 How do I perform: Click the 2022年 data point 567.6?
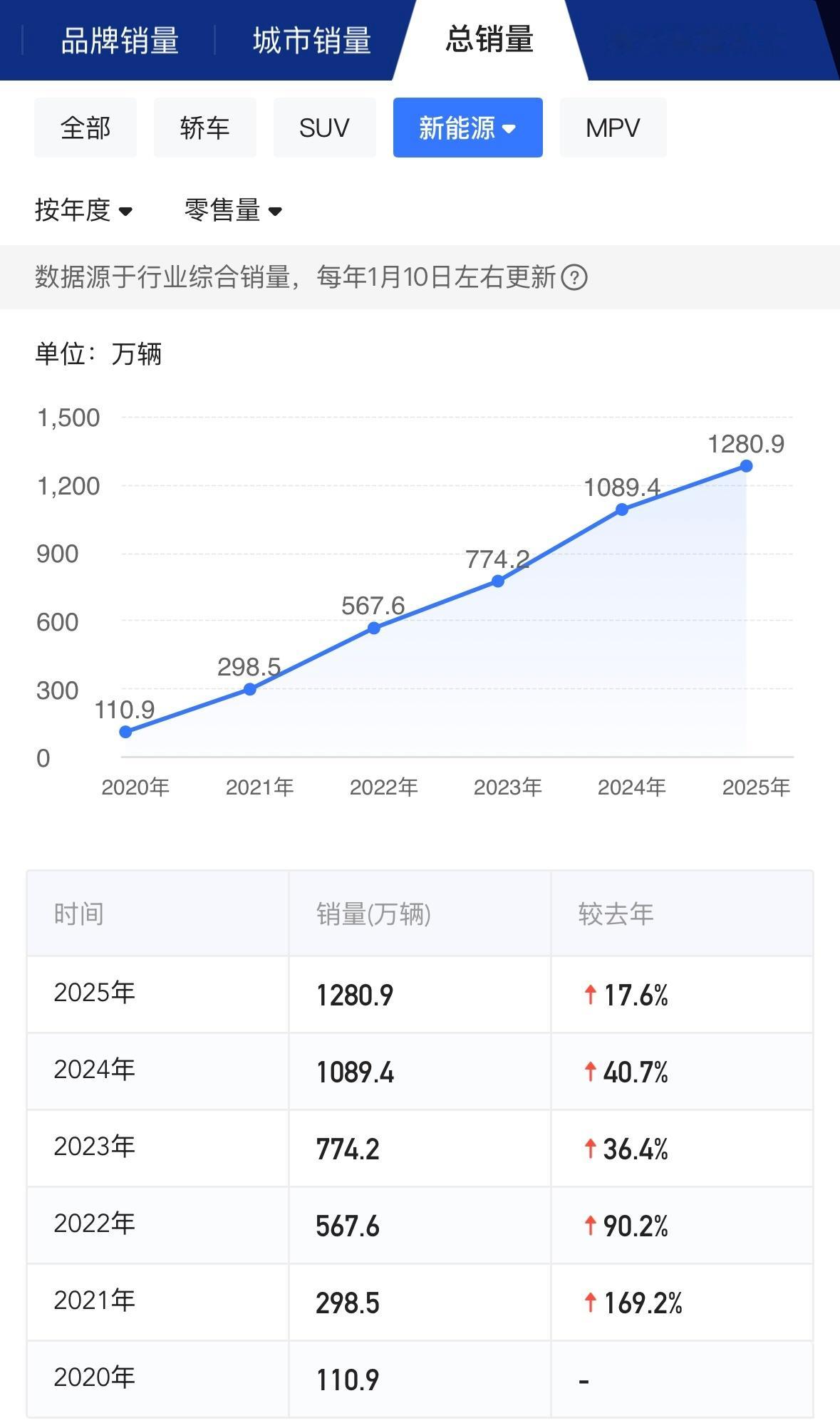point(374,628)
